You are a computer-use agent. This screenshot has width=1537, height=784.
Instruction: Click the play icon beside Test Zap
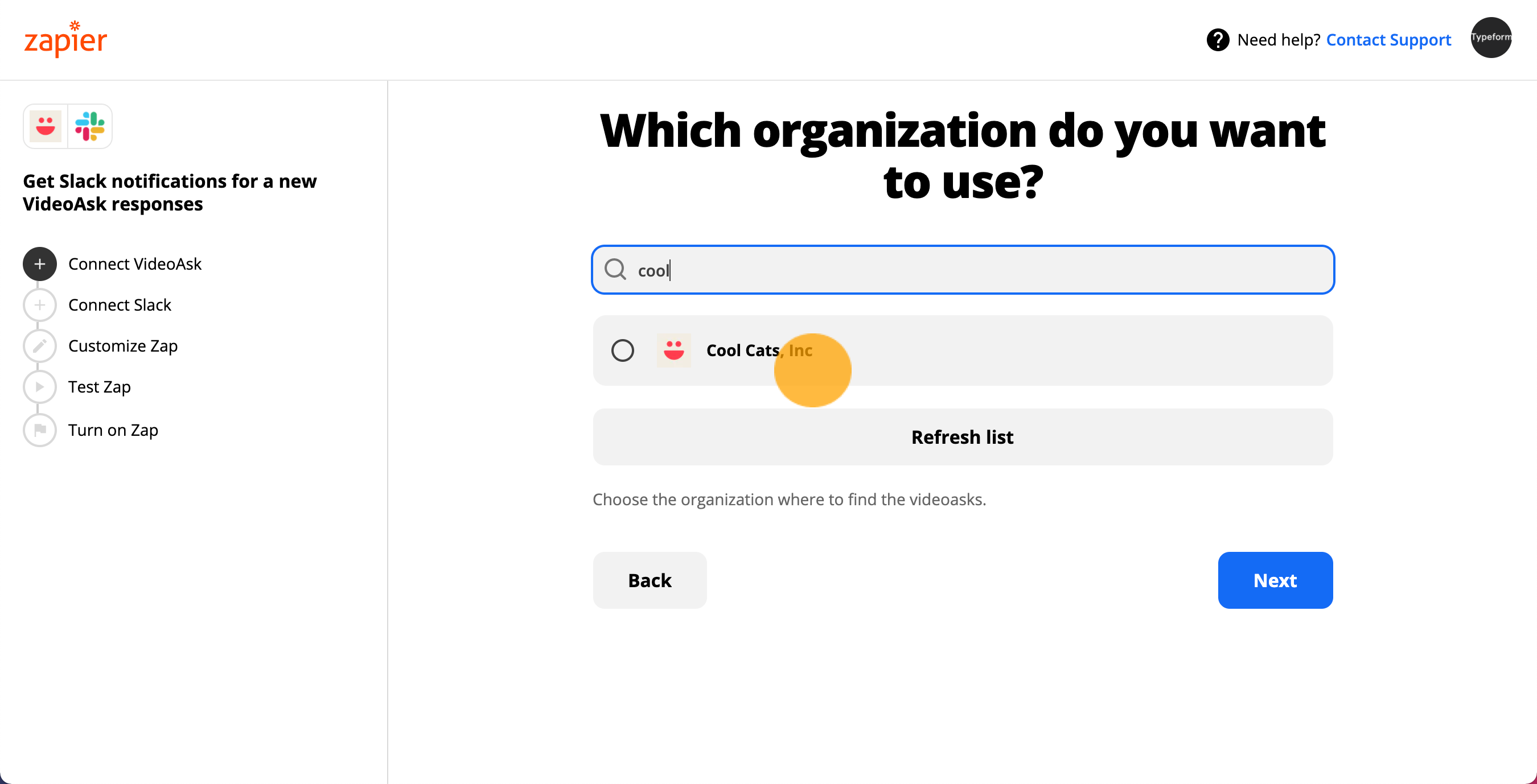tap(39, 387)
